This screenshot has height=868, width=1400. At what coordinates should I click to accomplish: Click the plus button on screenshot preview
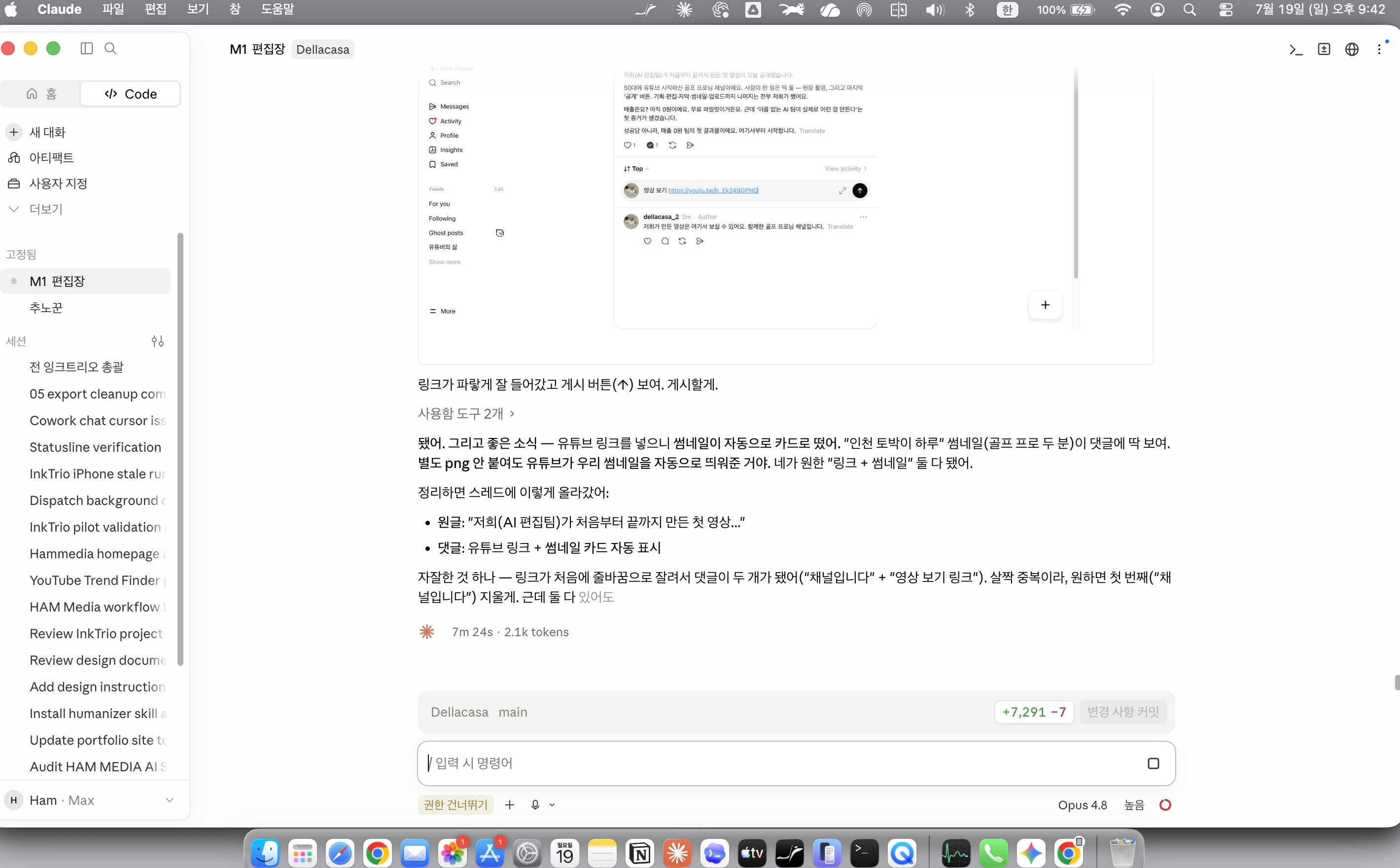coord(1045,305)
